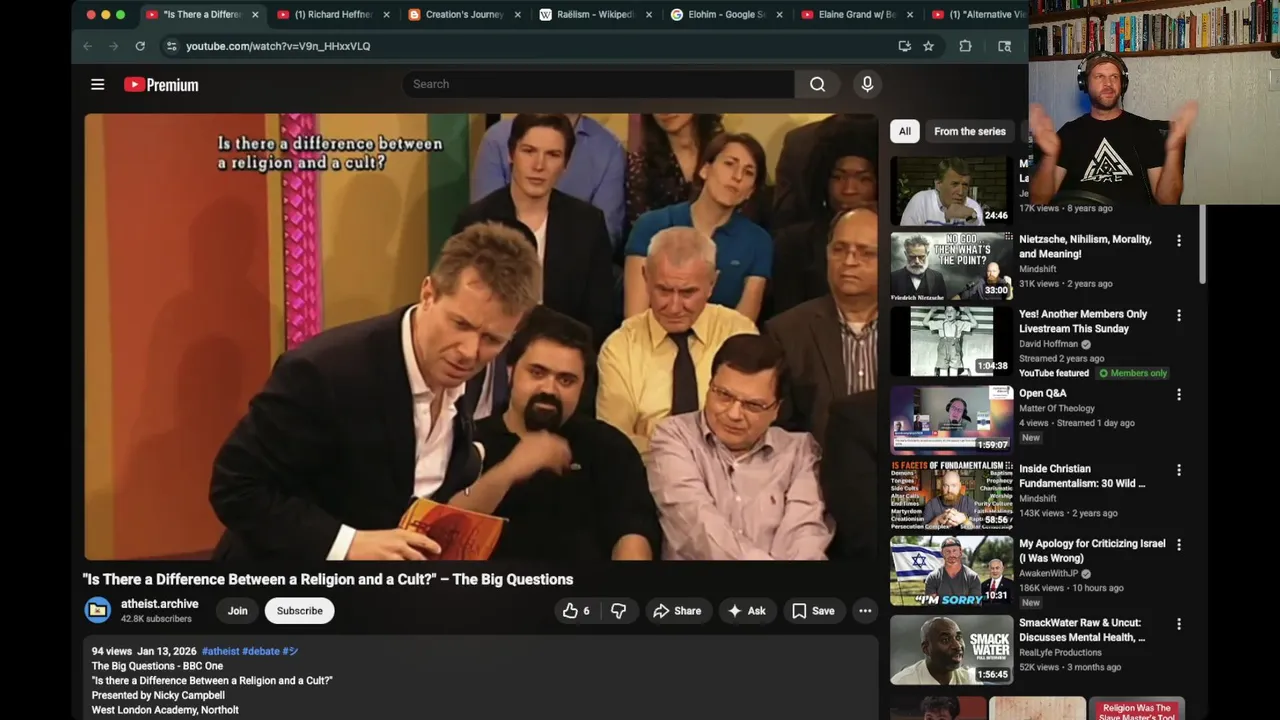Bookmark this page with star icon

pos(928,46)
